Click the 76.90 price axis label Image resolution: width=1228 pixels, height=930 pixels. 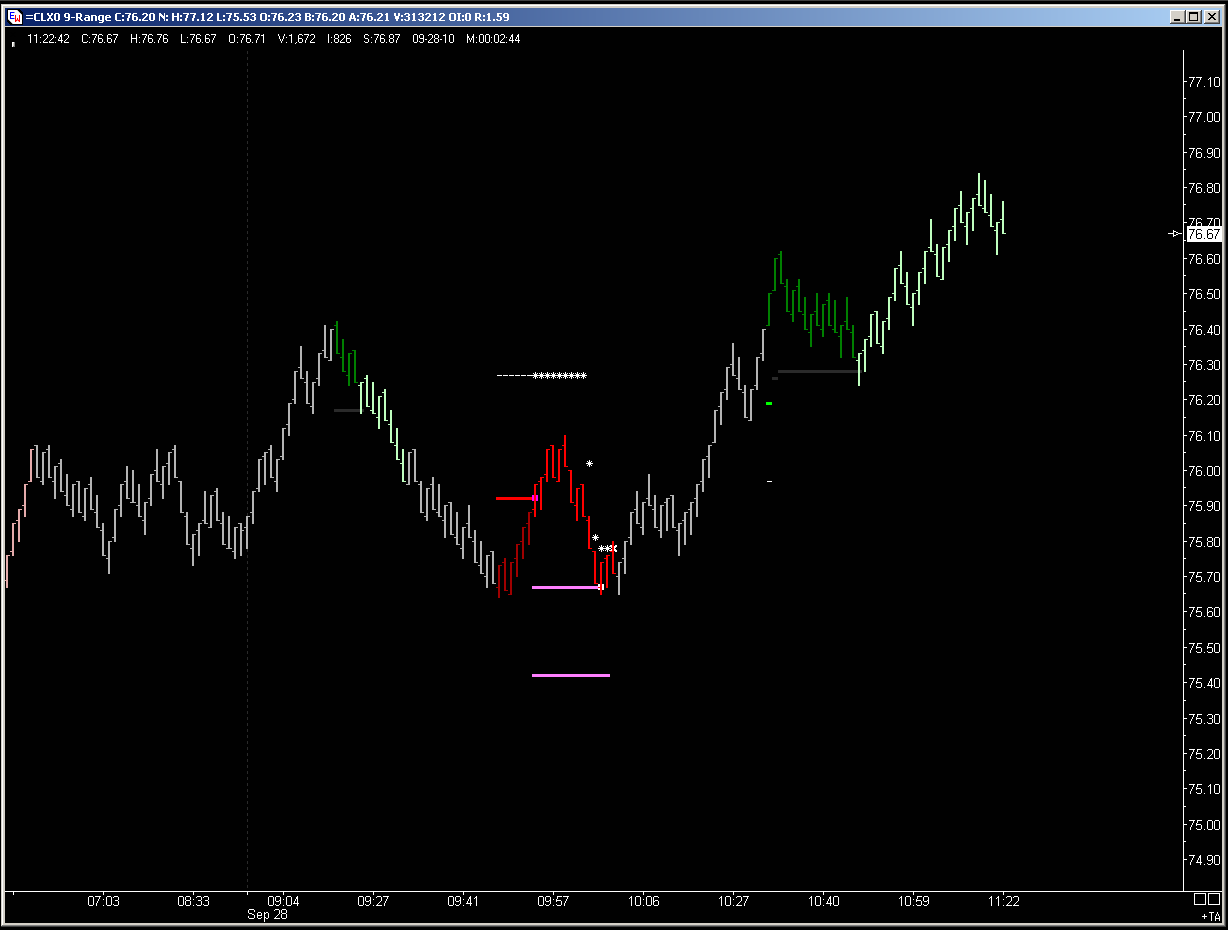tap(1204, 153)
